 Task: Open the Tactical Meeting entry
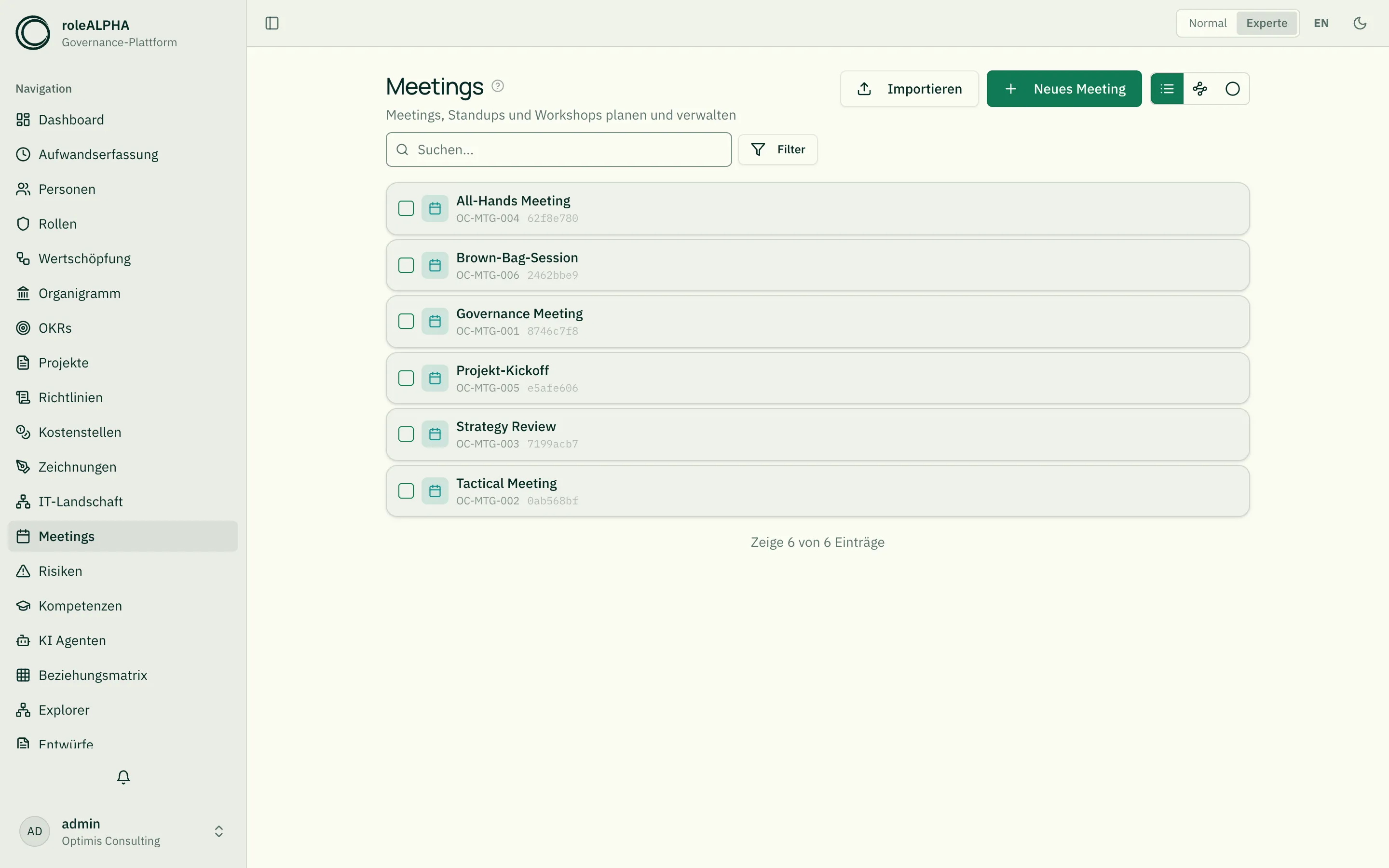(x=817, y=491)
